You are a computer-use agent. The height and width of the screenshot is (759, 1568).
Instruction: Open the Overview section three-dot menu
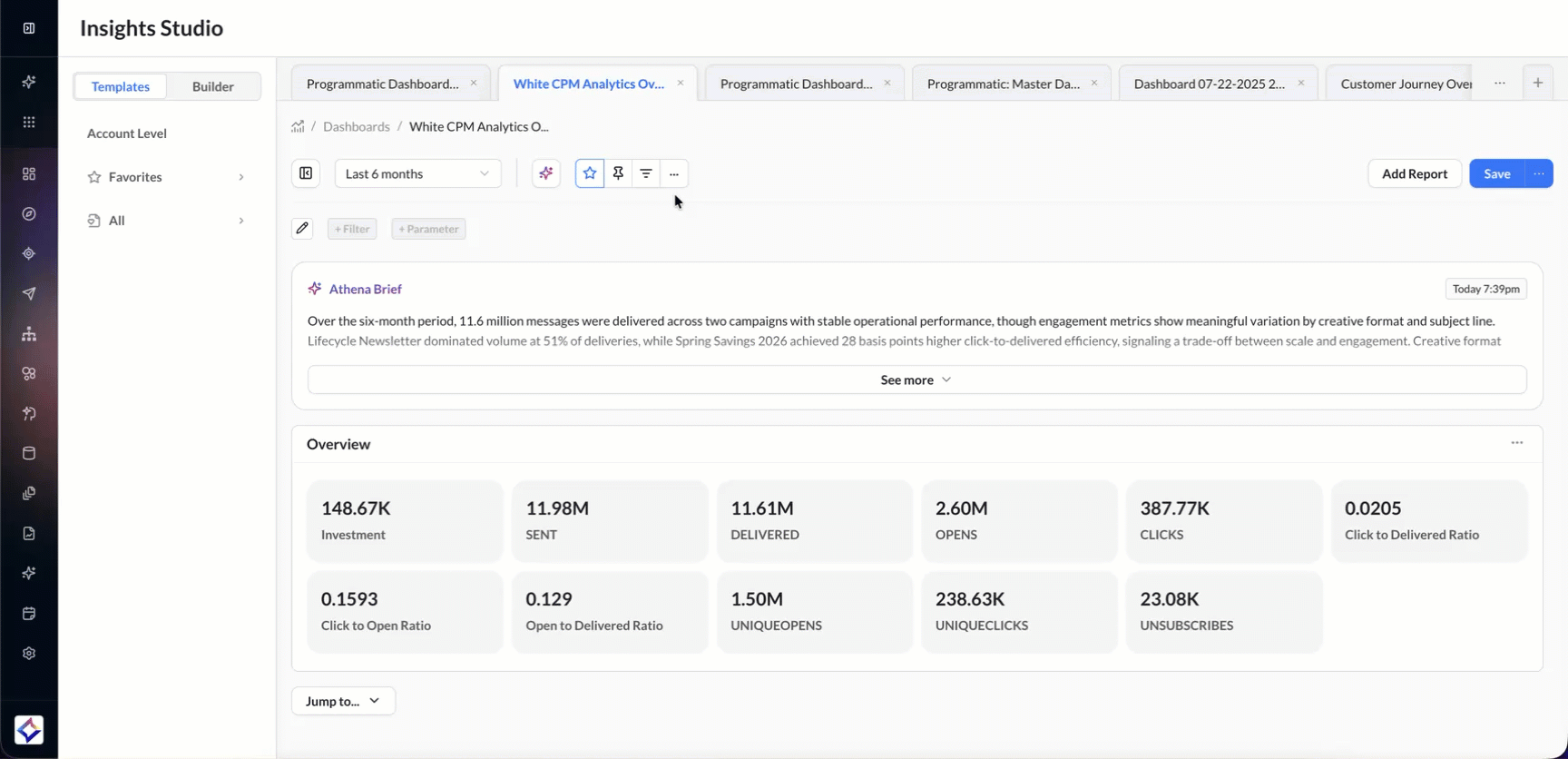[x=1517, y=443]
